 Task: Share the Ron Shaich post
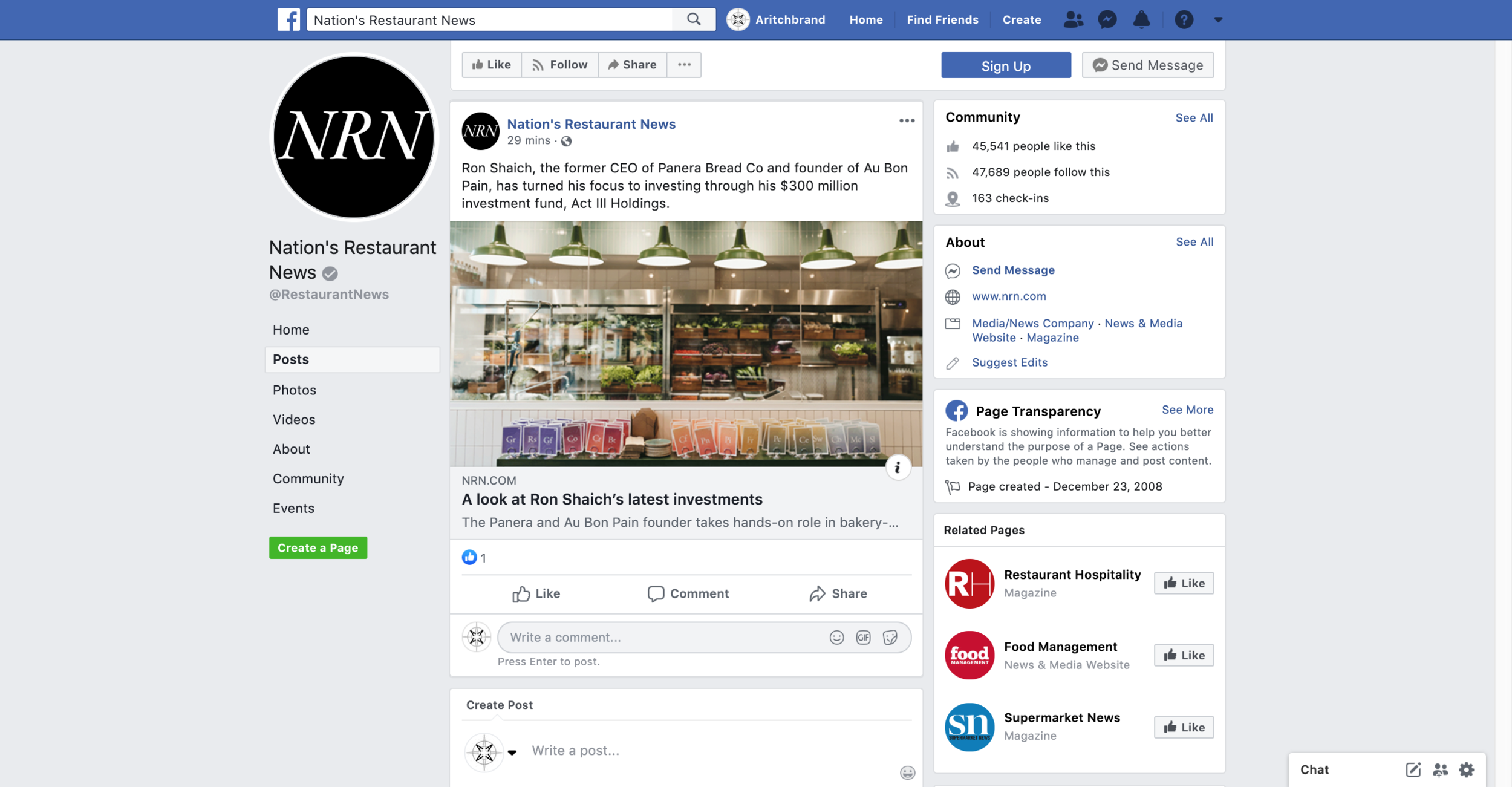[x=838, y=593]
